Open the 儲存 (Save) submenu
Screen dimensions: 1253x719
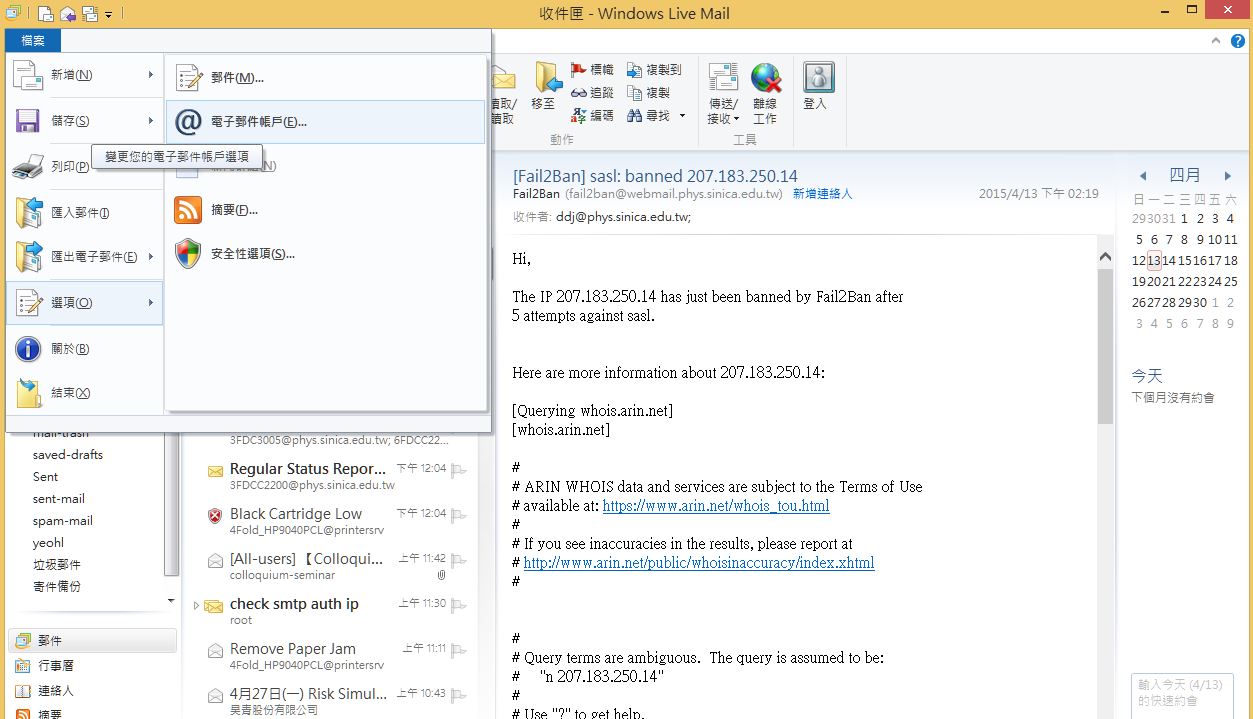click(85, 121)
